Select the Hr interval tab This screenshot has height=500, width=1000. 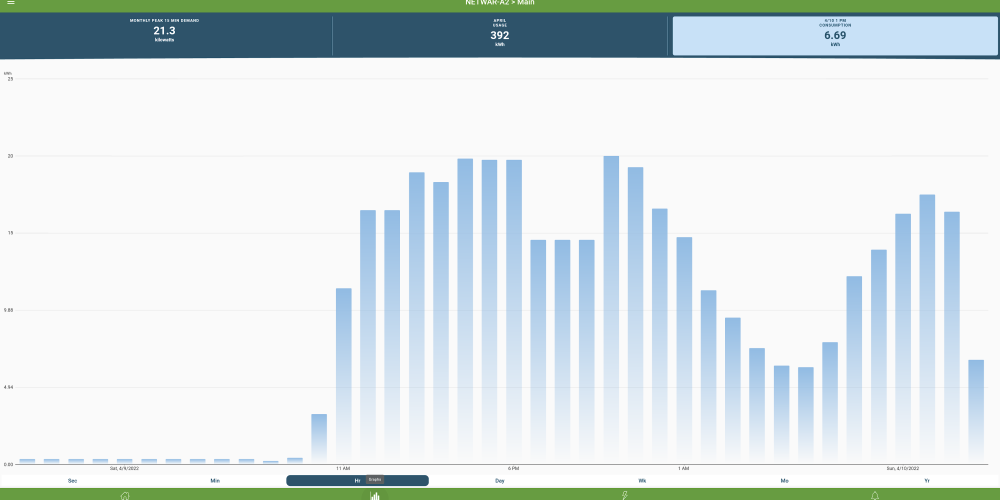[x=357, y=481]
